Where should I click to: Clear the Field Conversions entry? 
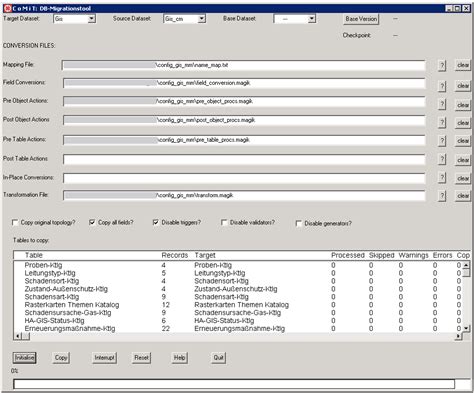pos(463,86)
